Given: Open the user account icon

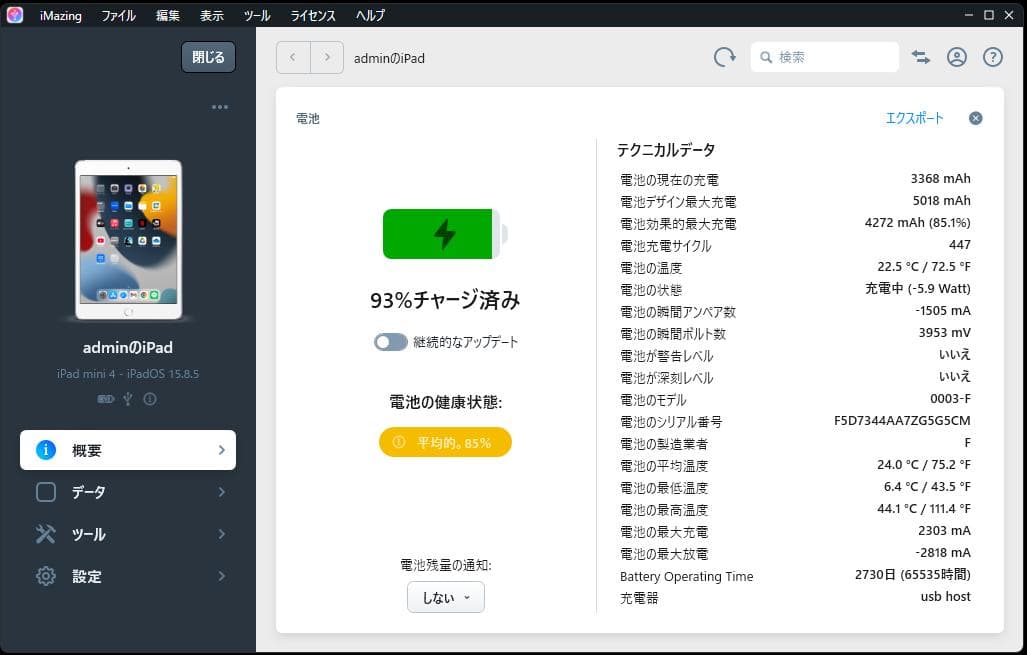Looking at the screenshot, I should [x=957, y=58].
